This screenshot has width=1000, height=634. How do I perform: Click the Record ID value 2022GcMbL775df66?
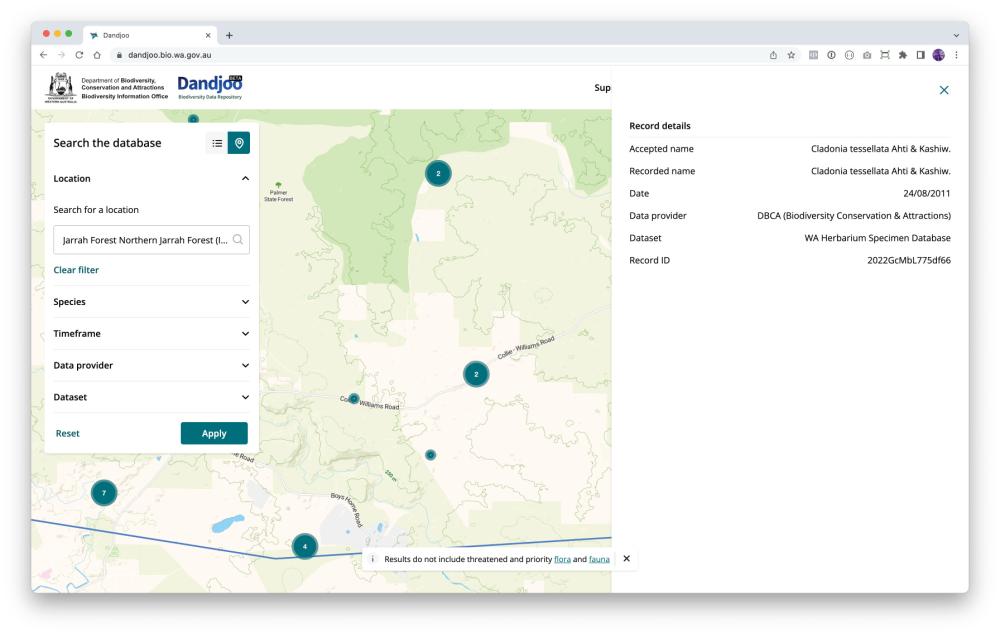pyautogui.click(x=908, y=260)
